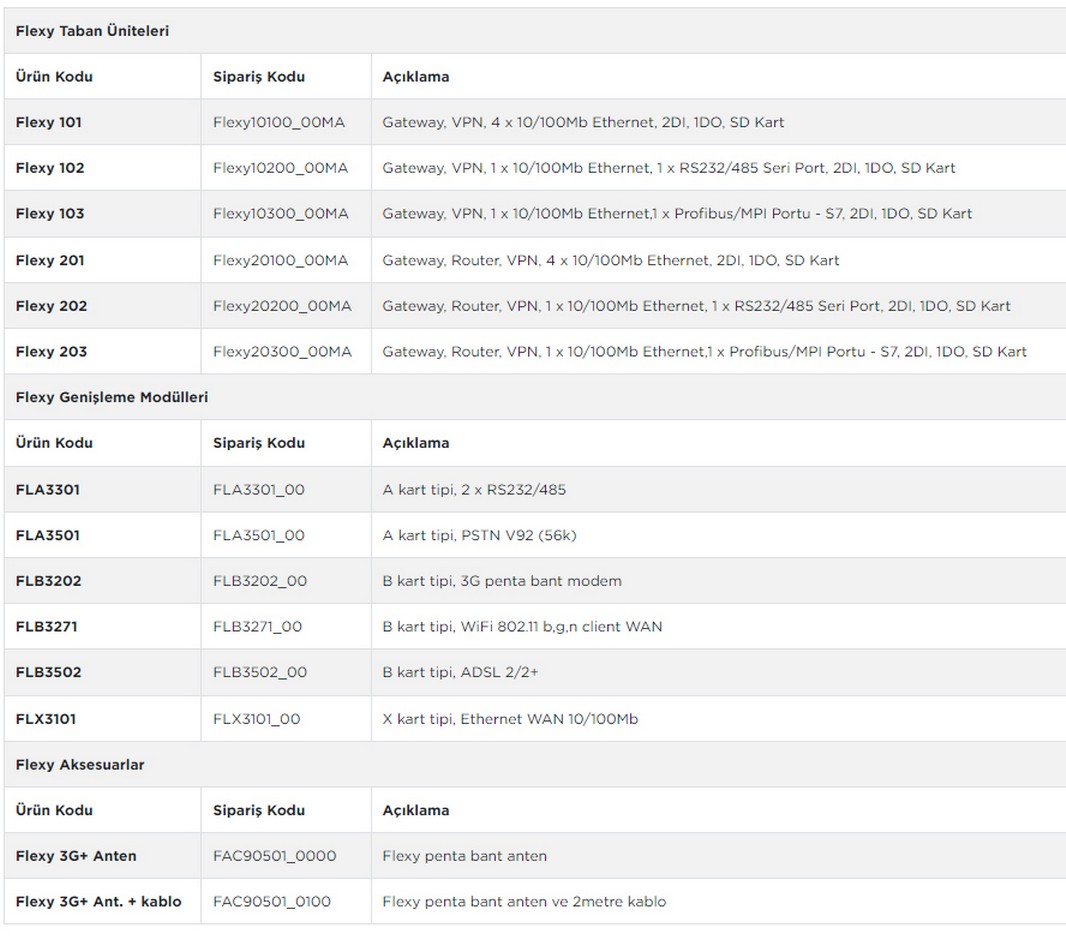Click order code 'FLB3202_00'
This screenshot has height=939, width=1066.
tap(260, 581)
